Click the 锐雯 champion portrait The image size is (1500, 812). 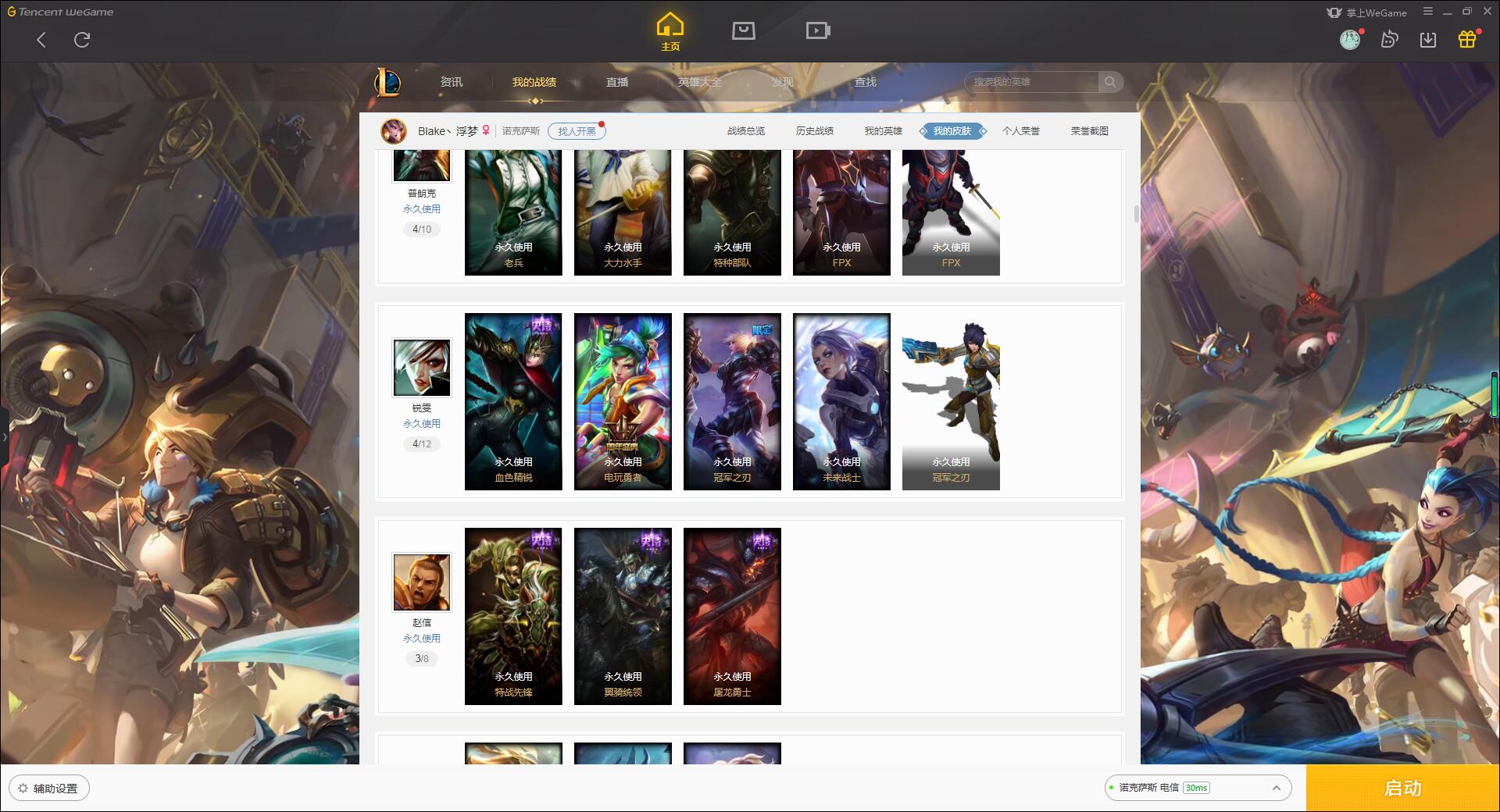tap(422, 368)
